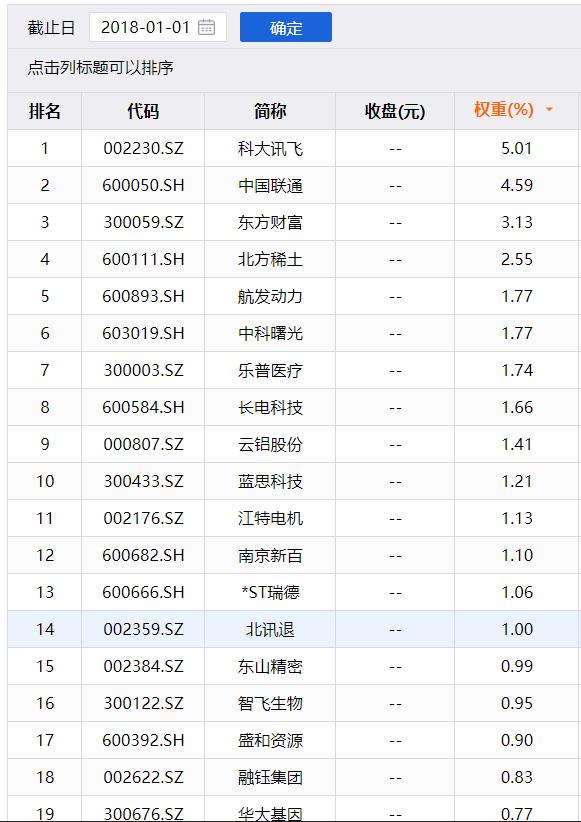Click weight value 0.90
Screen dimensions: 581x822
pos(517,740)
